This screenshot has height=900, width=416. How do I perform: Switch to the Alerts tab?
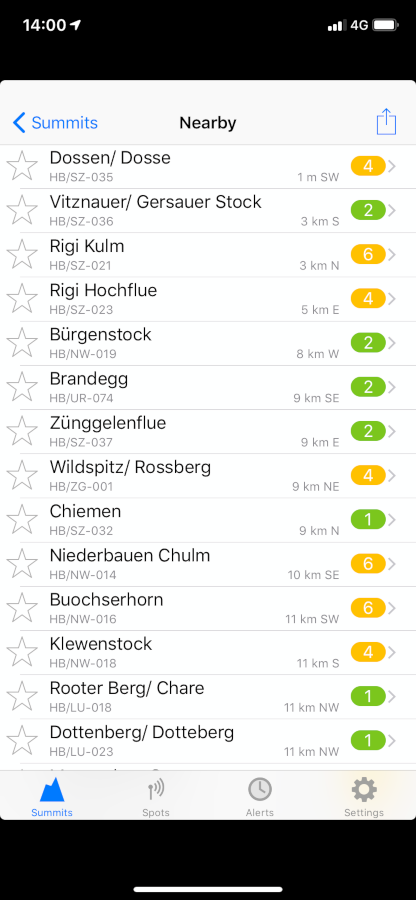[x=259, y=797]
